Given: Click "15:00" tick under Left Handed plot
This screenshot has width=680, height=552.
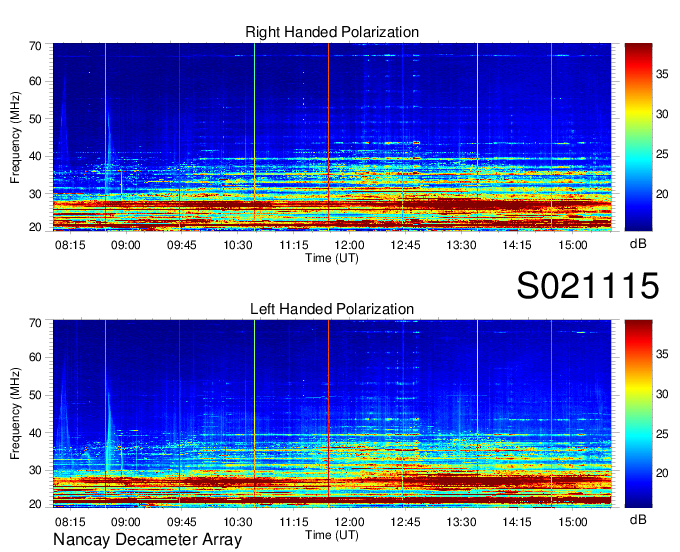Looking at the screenshot, I should point(573,522).
